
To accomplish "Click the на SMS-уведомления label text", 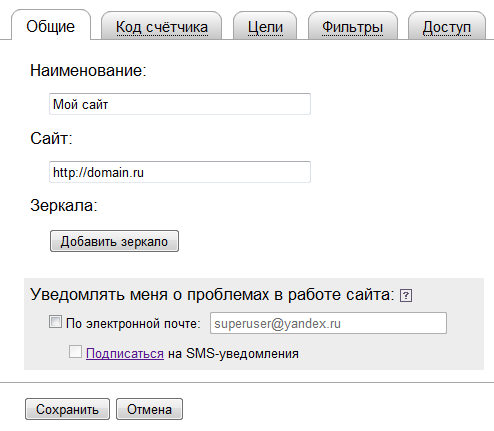I will (x=233, y=354).
